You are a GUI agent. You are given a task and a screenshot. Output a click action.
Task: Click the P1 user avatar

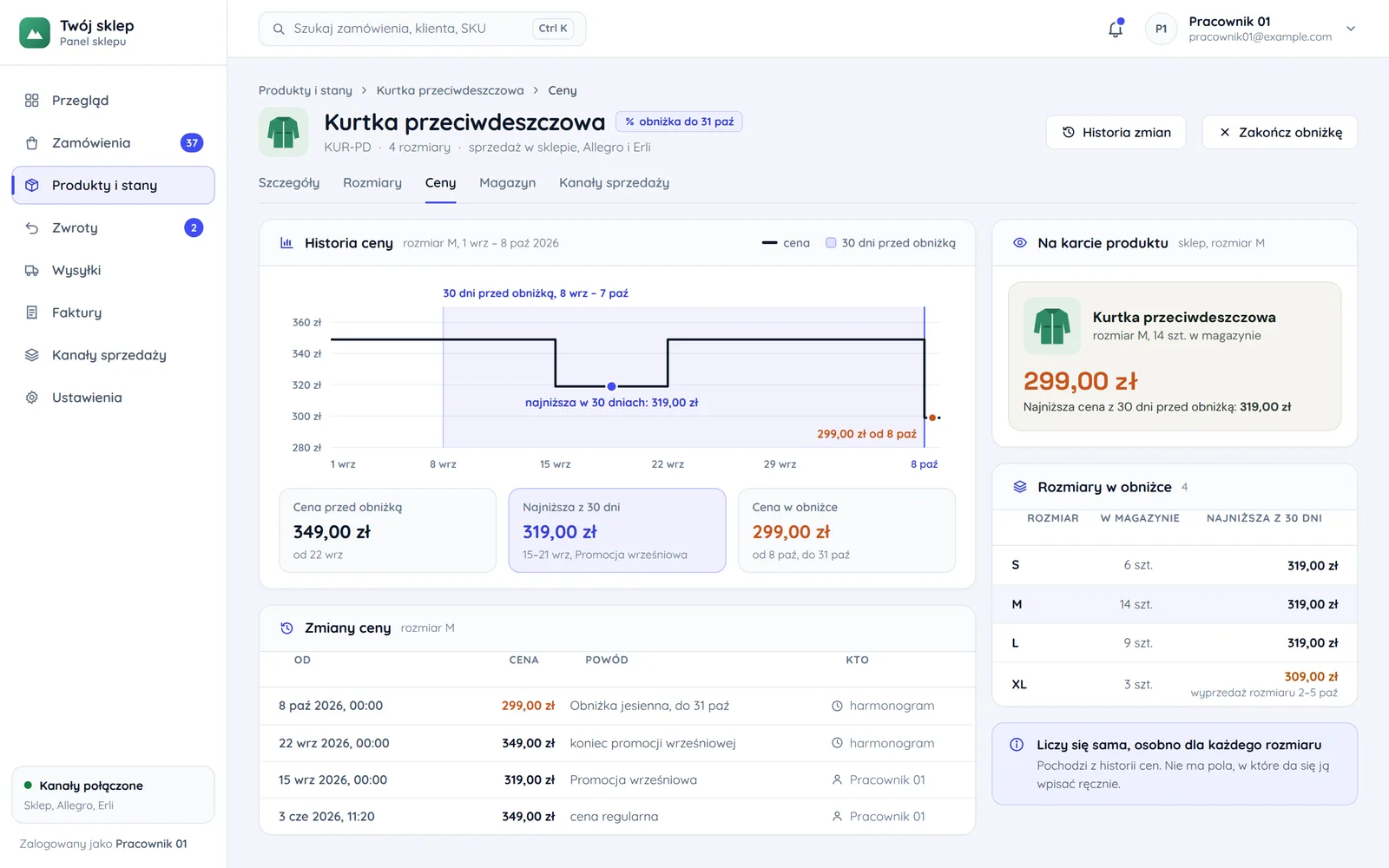click(1161, 29)
